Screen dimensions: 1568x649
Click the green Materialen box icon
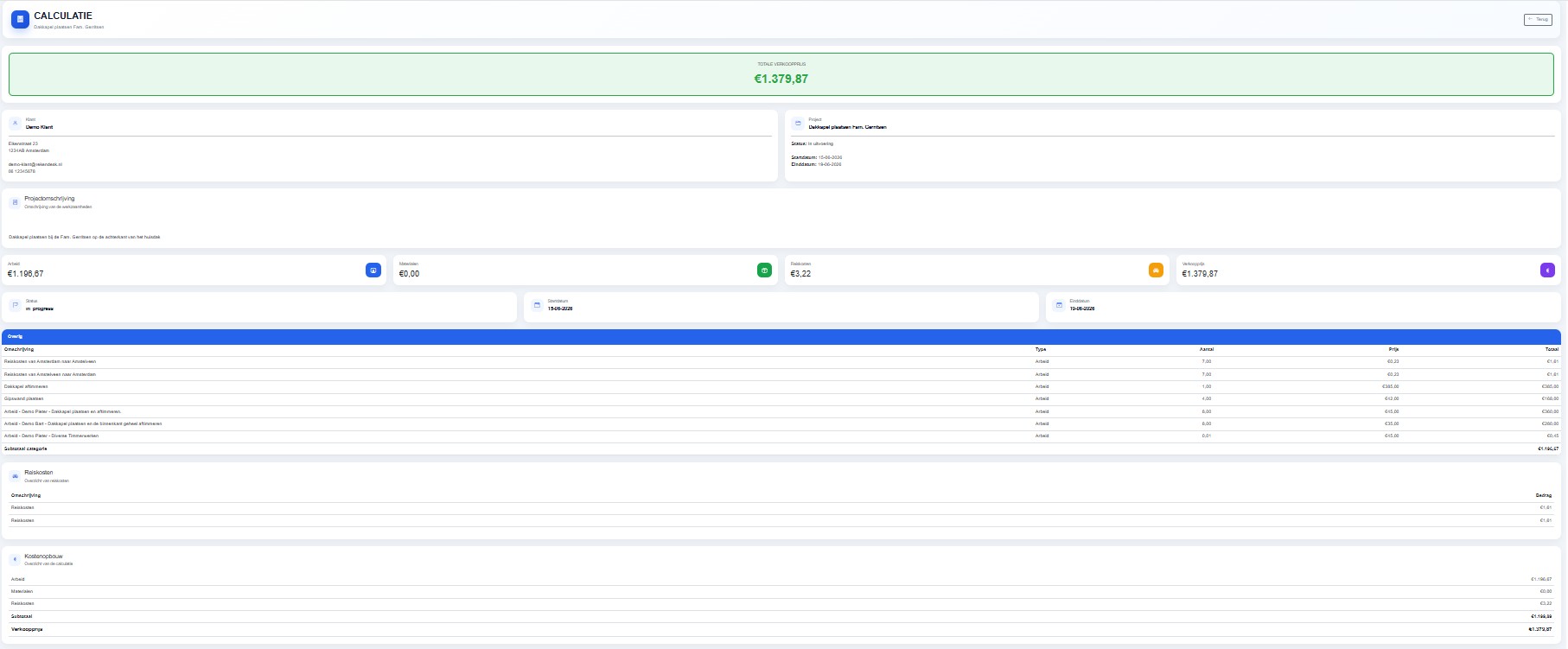click(765, 270)
